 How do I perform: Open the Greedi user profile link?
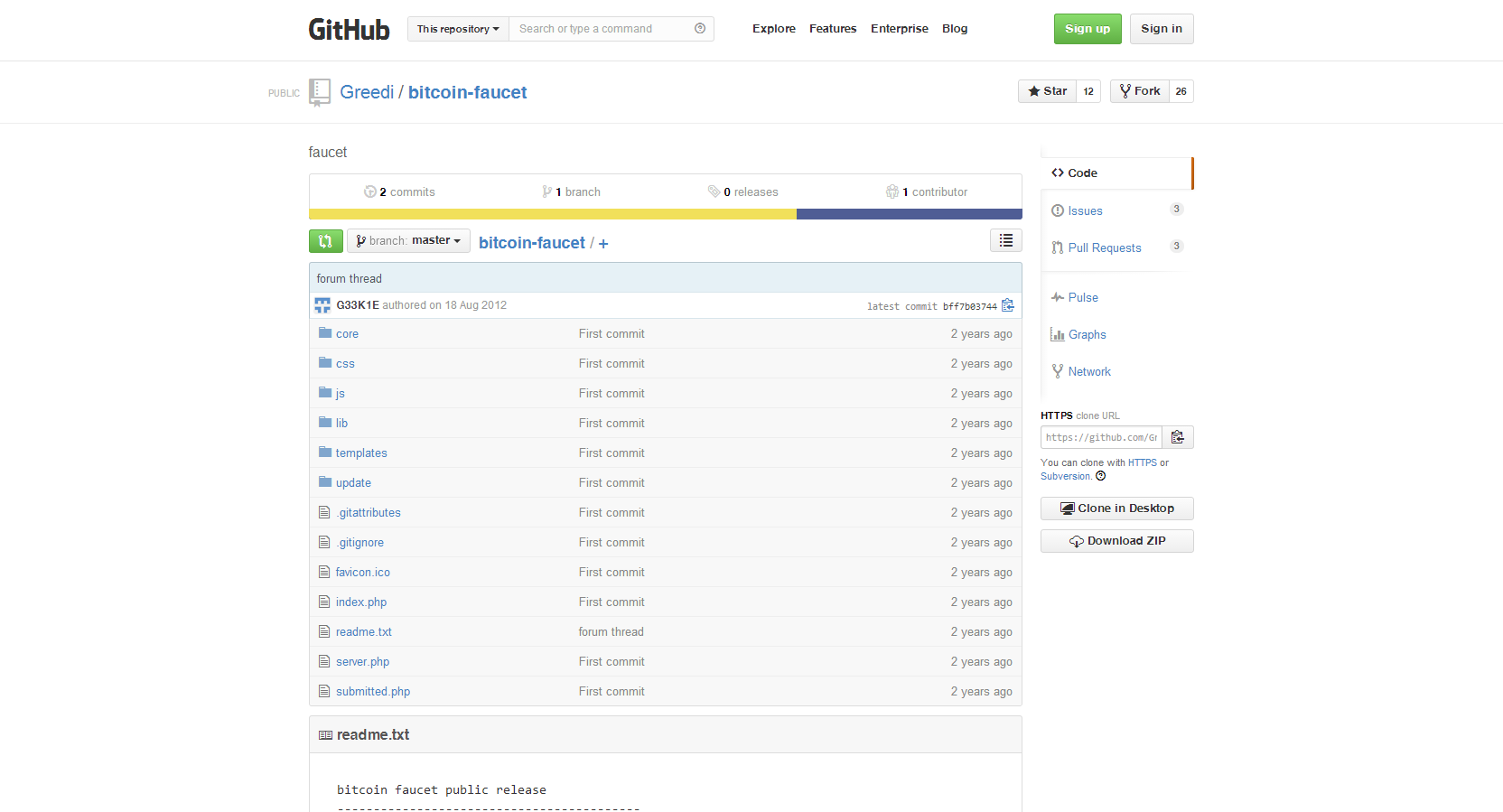point(367,92)
